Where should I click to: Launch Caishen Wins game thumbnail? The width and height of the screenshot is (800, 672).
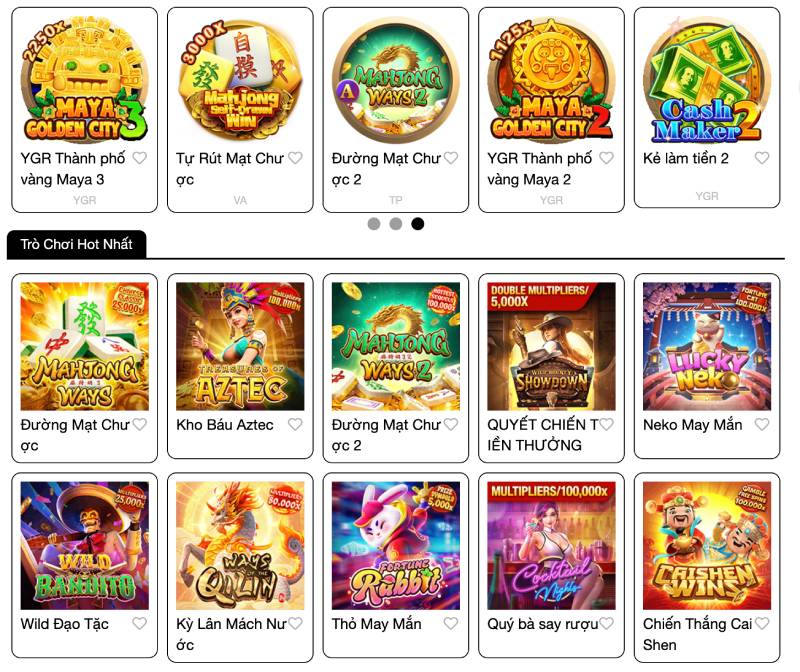click(707, 545)
